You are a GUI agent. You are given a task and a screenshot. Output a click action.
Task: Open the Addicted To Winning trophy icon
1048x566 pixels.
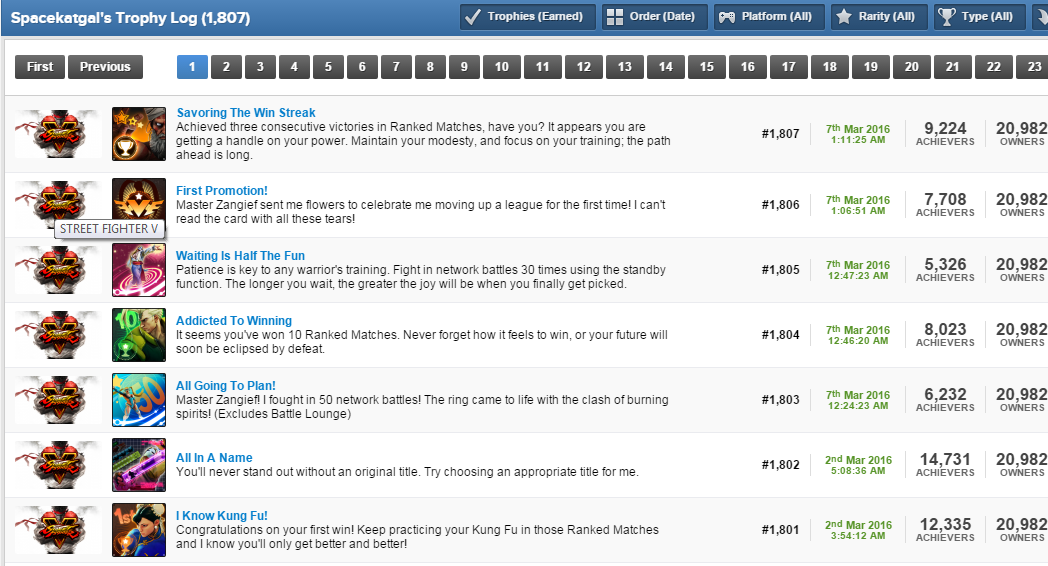pyautogui.click(x=139, y=335)
